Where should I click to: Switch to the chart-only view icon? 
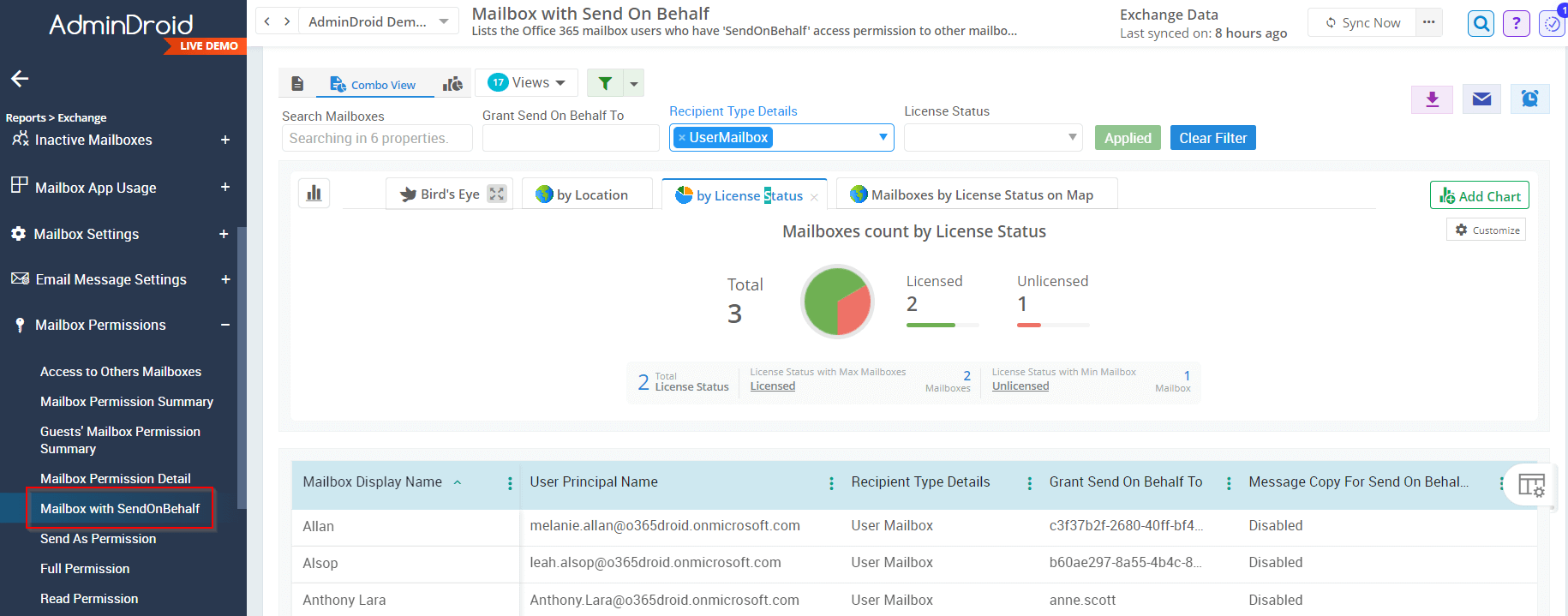(452, 84)
